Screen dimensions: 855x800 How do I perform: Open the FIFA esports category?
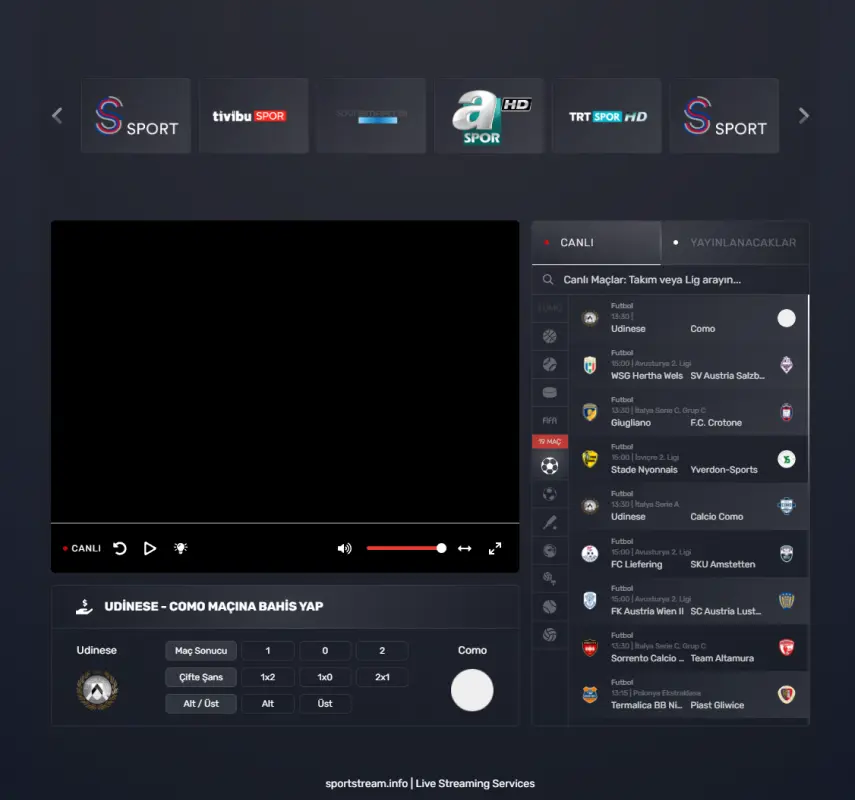click(550, 420)
